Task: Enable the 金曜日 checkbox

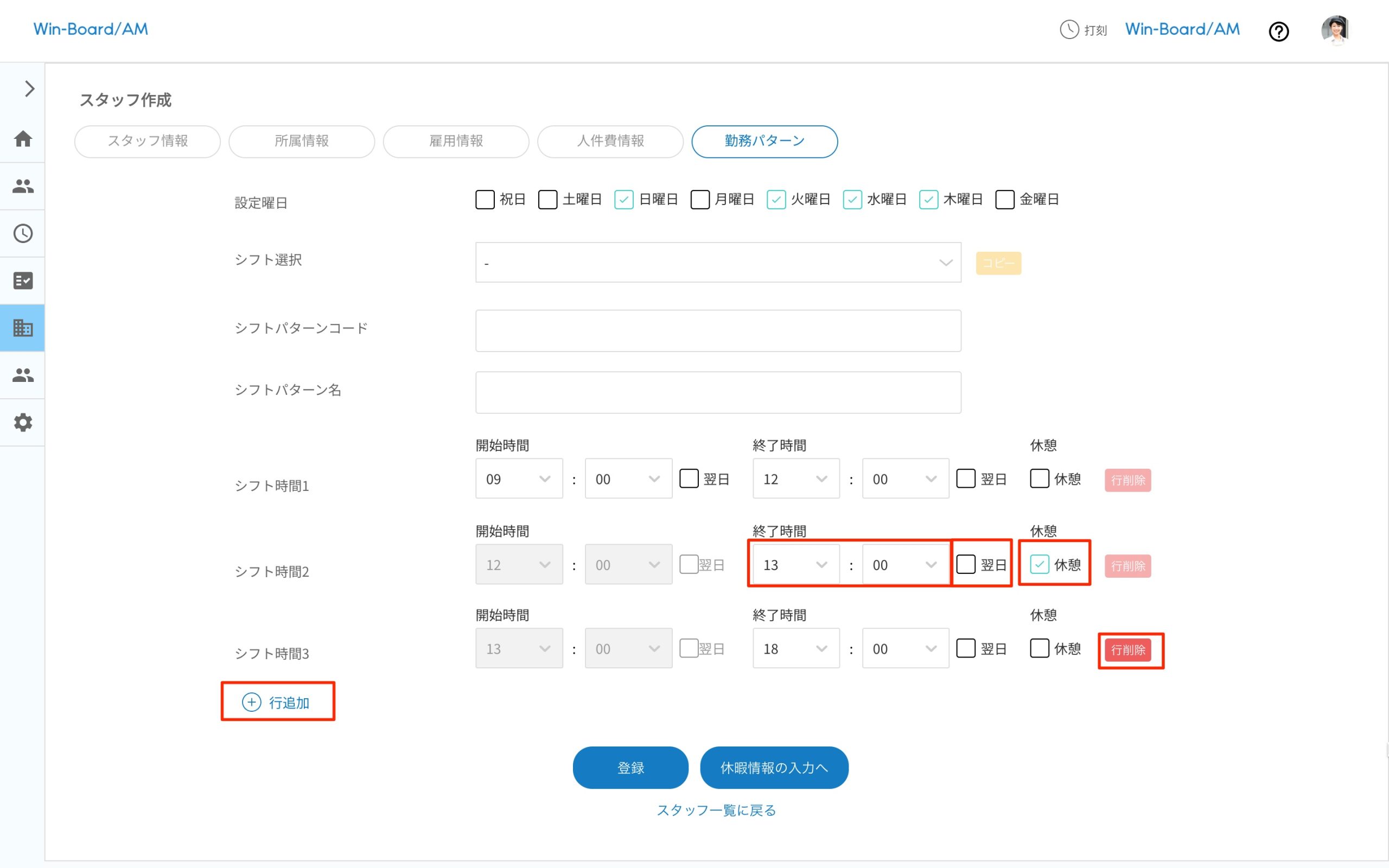Action: pyautogui.click(x=1004, y=200)
